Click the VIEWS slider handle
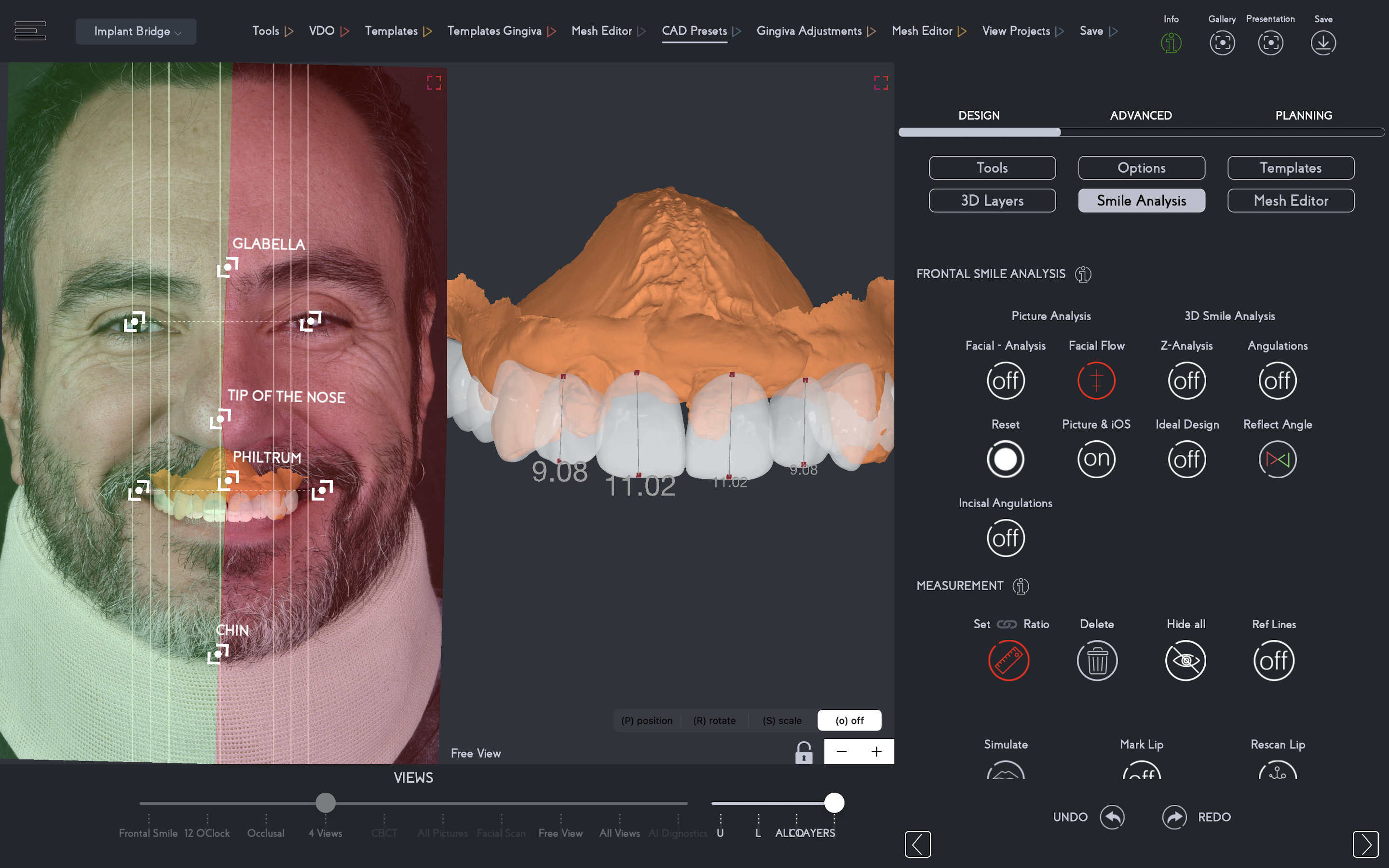 point(326,802)
